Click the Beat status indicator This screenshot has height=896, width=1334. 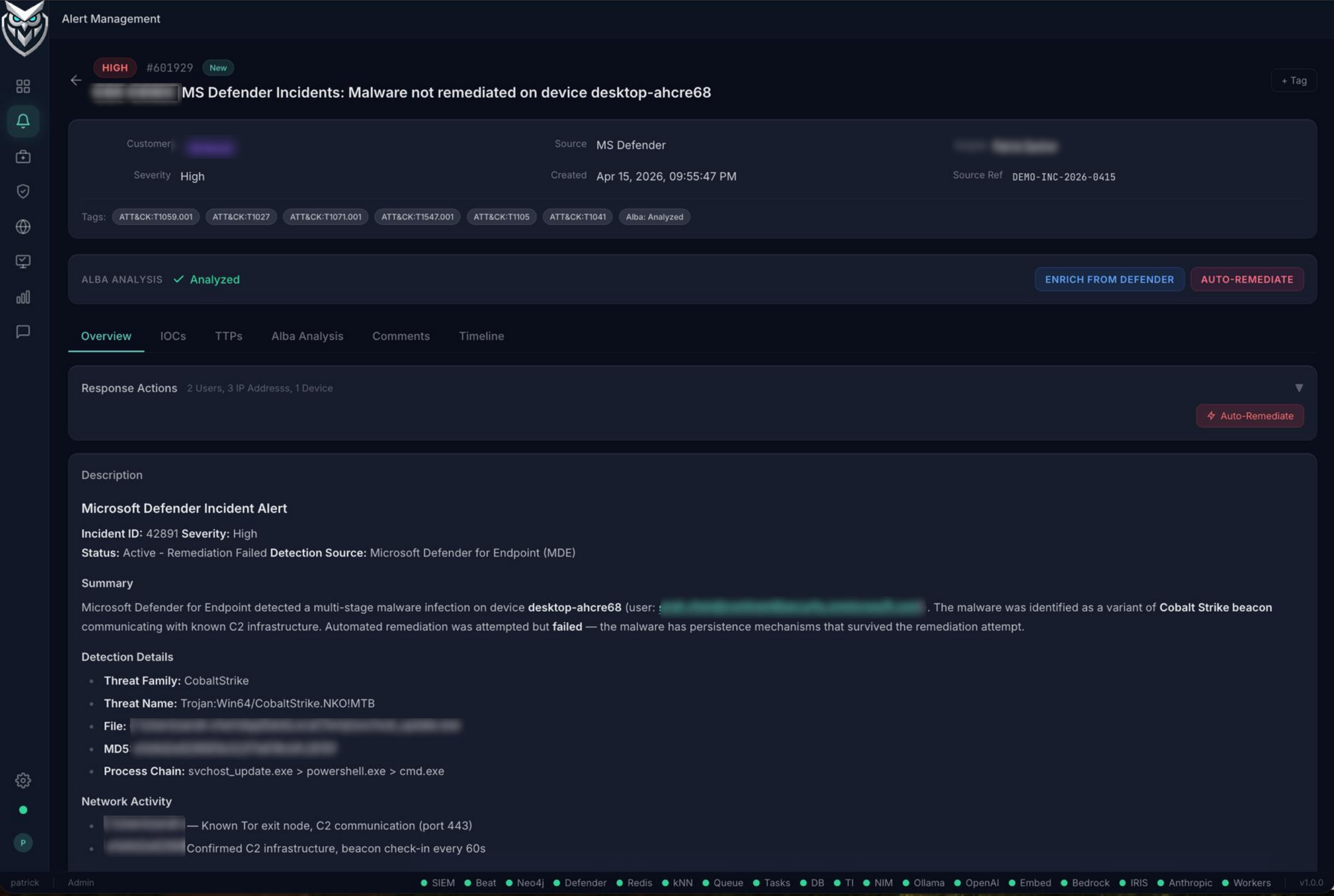click(480, 883)
